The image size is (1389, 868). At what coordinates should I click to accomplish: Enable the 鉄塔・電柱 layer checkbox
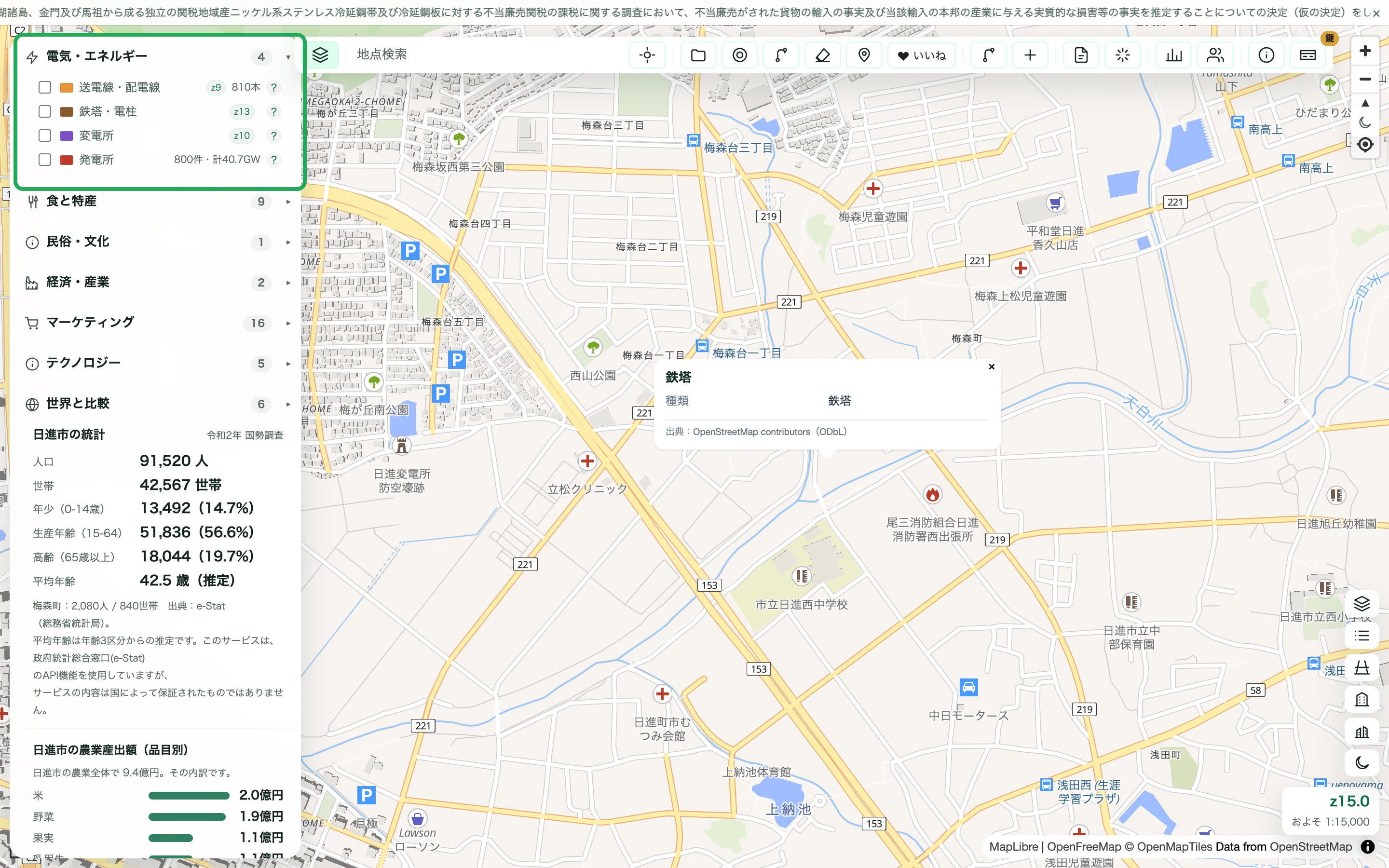[45, 111]
